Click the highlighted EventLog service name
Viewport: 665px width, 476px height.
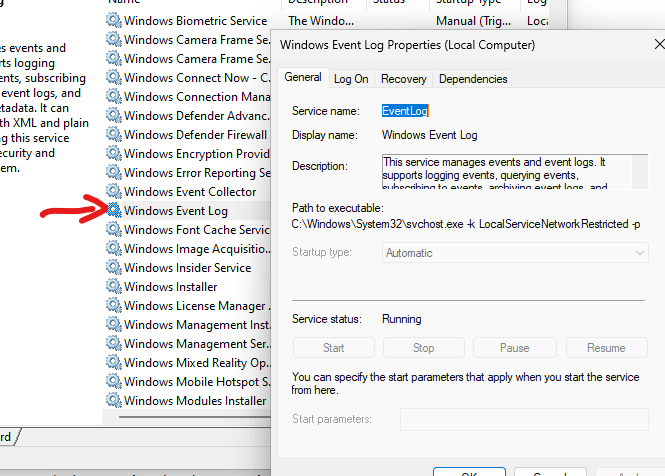[405, 111]
